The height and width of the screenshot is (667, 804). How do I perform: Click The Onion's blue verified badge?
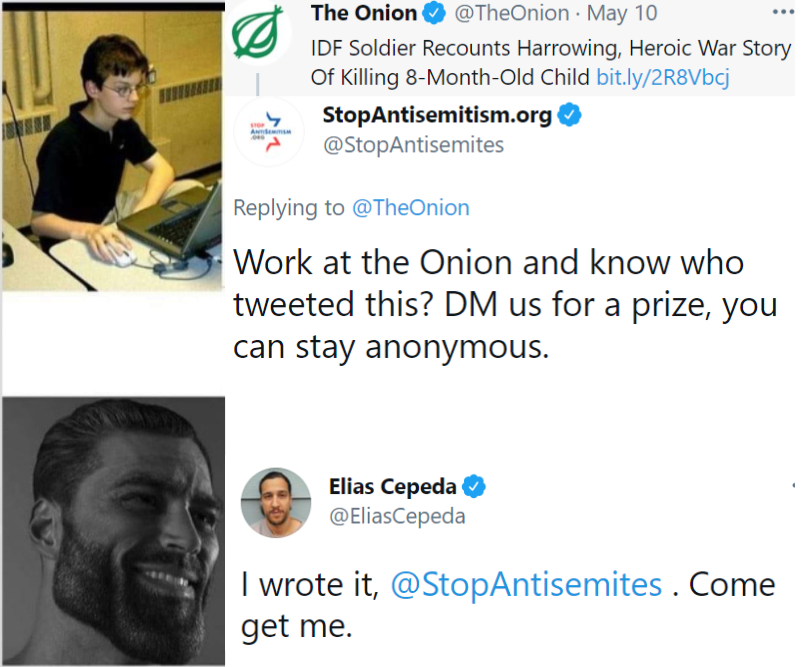point(434,13)
